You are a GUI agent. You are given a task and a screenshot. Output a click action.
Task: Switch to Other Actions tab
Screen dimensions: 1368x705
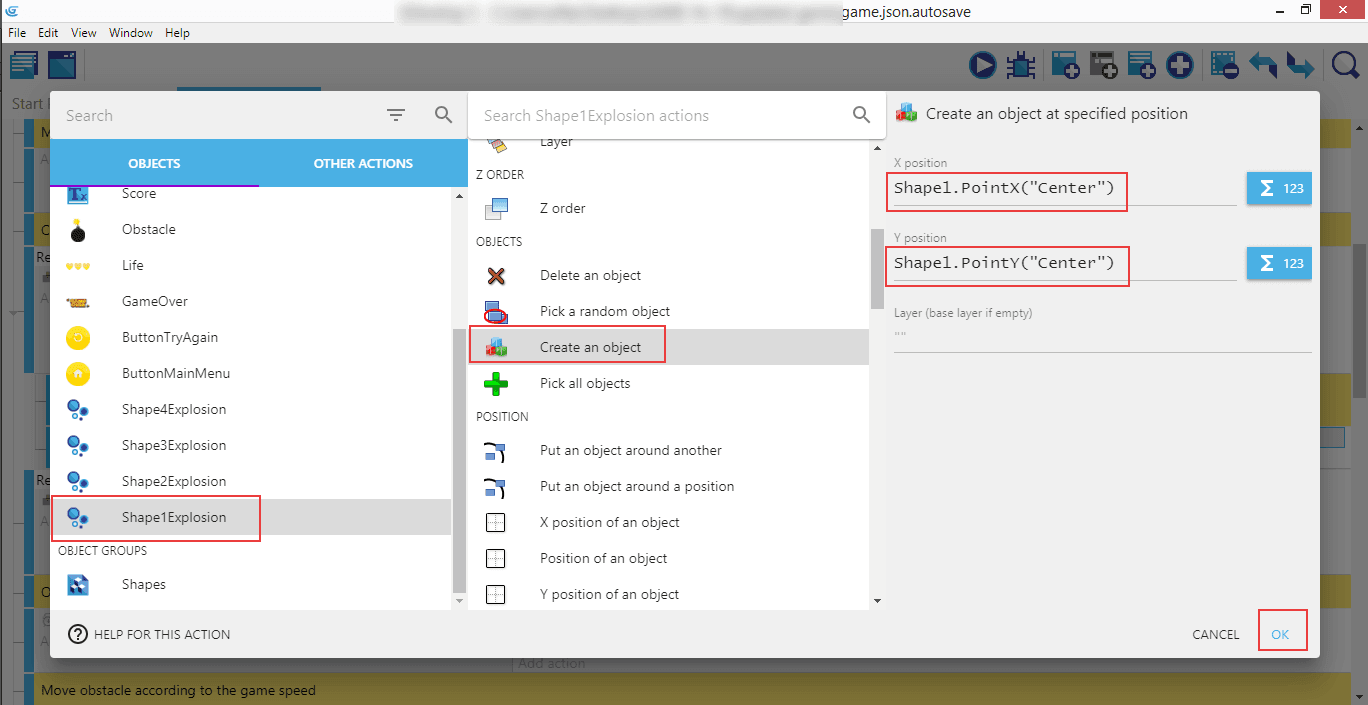[x=363, y=163]
